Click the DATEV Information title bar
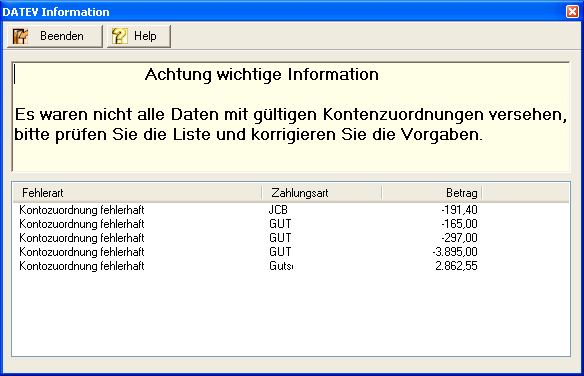This screenshot has width=584, height=376. coord(283,12)
